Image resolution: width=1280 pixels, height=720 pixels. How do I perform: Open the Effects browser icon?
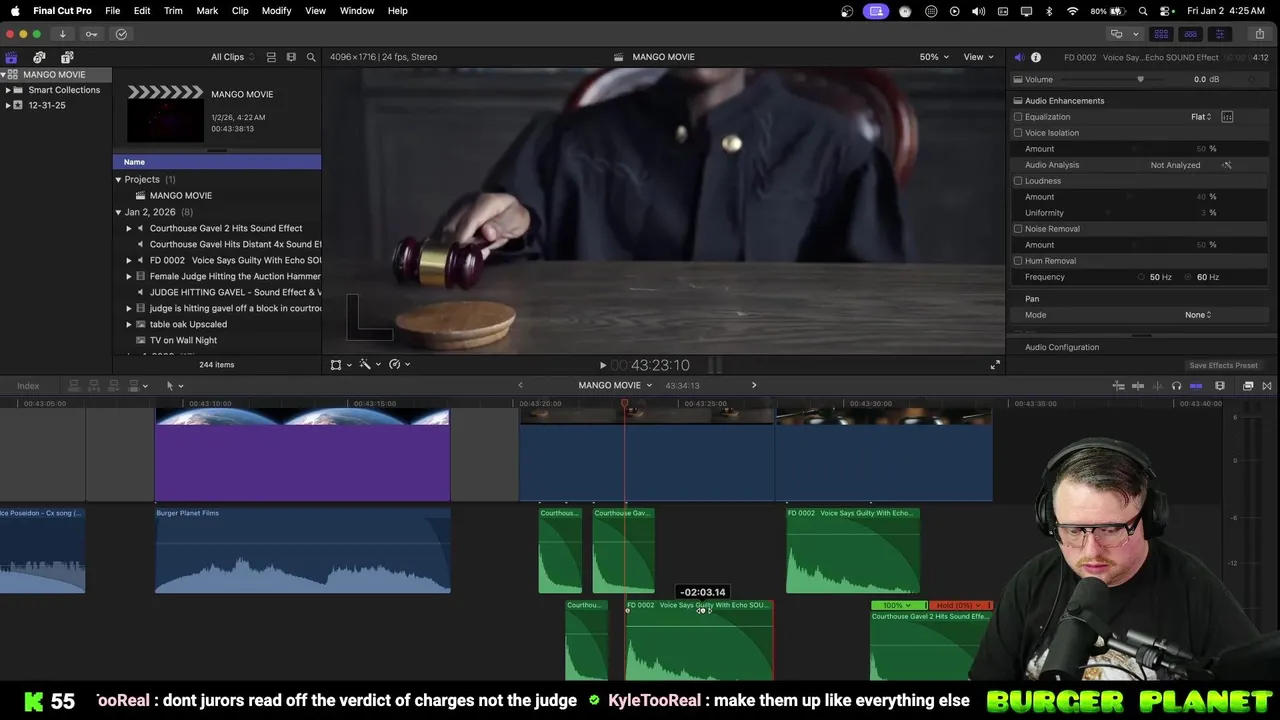[1248, 386]
